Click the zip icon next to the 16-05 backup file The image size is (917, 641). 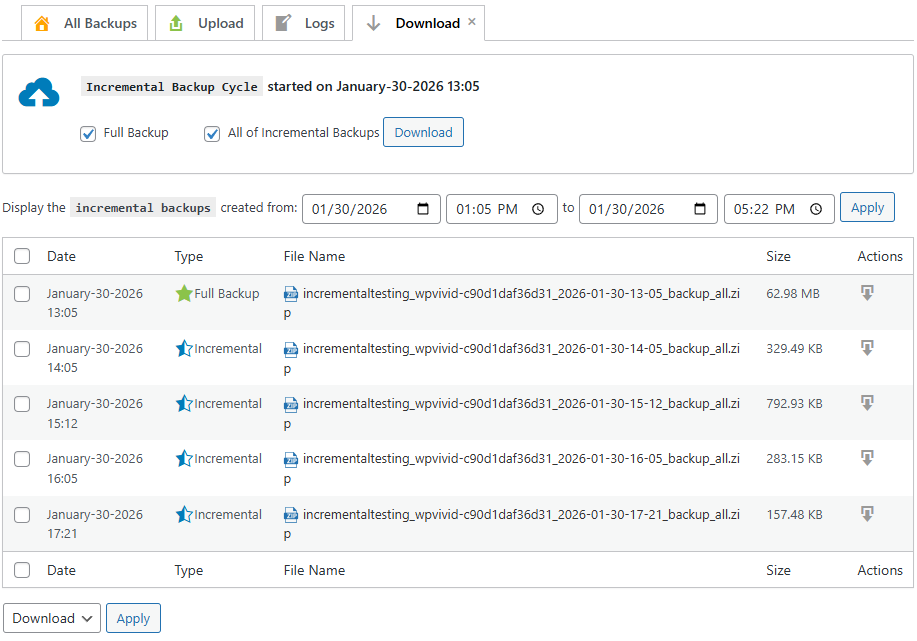click(290, 458)
